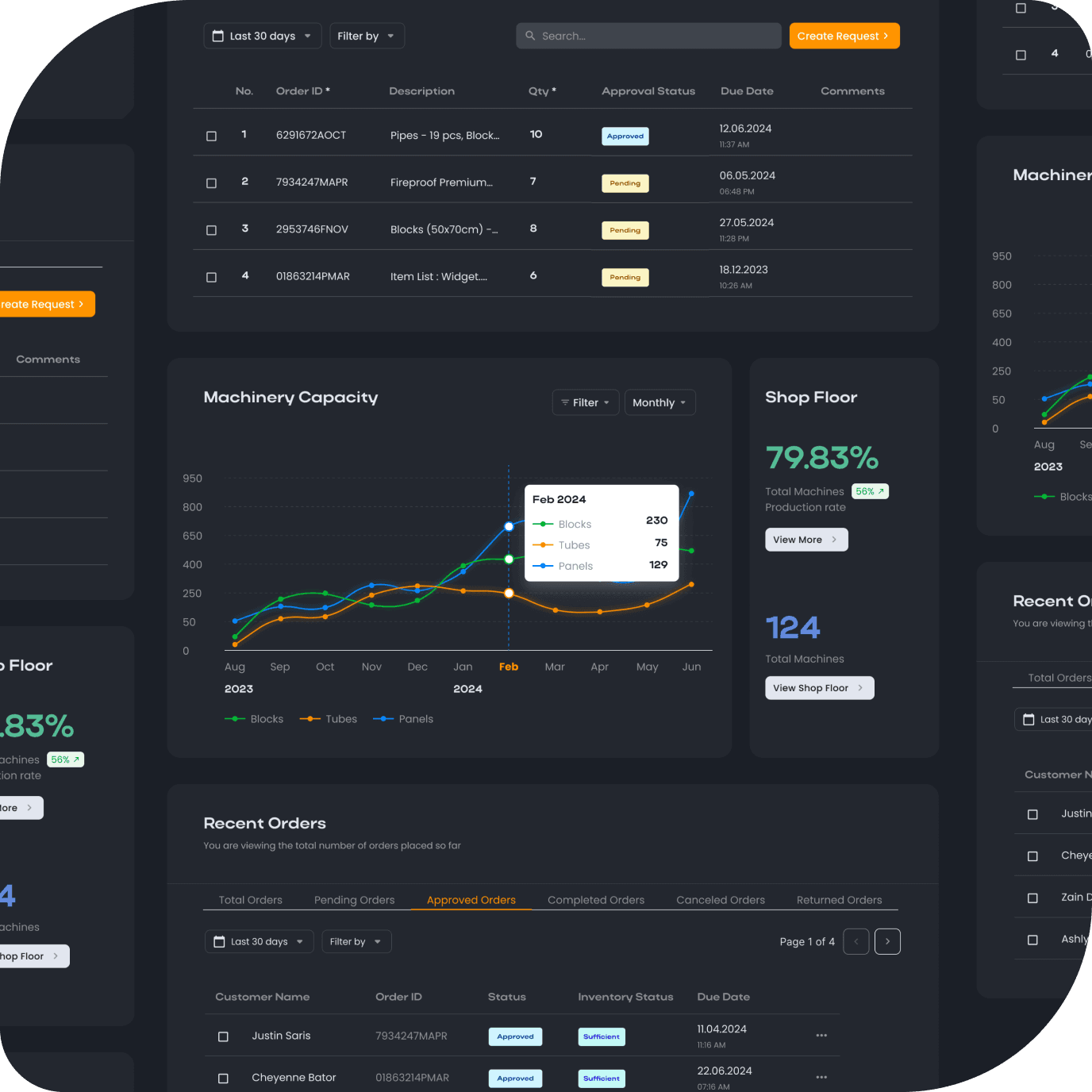
Task: Open Last 30 days dropdown in right panel
Action: (x=1054, y=719)
